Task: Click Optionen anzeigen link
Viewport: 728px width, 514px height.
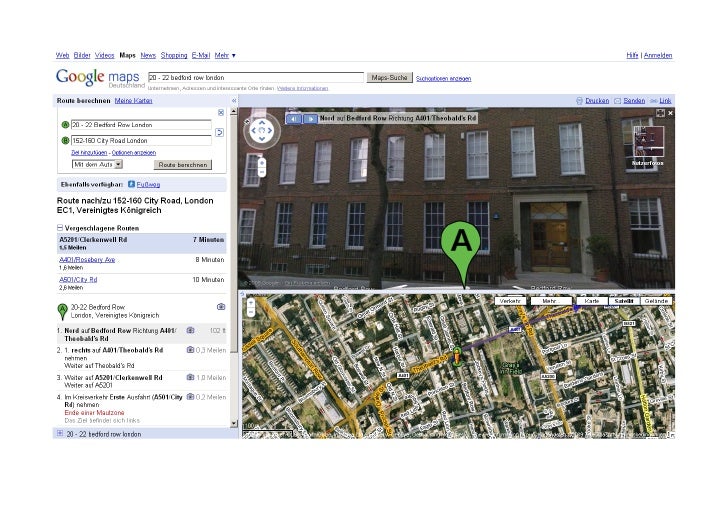Action: tap(134, 152)
